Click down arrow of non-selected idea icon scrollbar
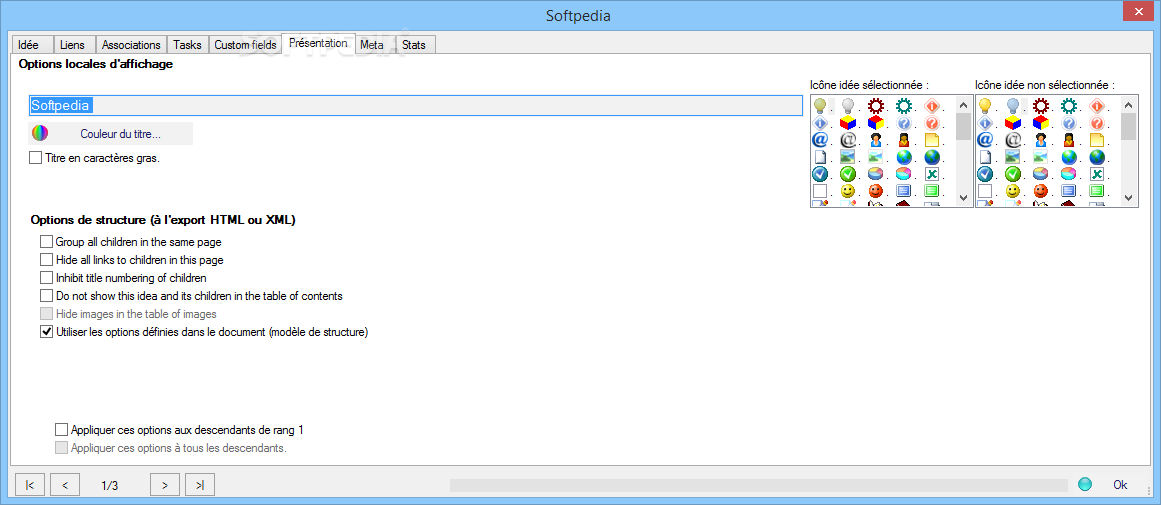The image size is (1161, 505). (1128, 197)
